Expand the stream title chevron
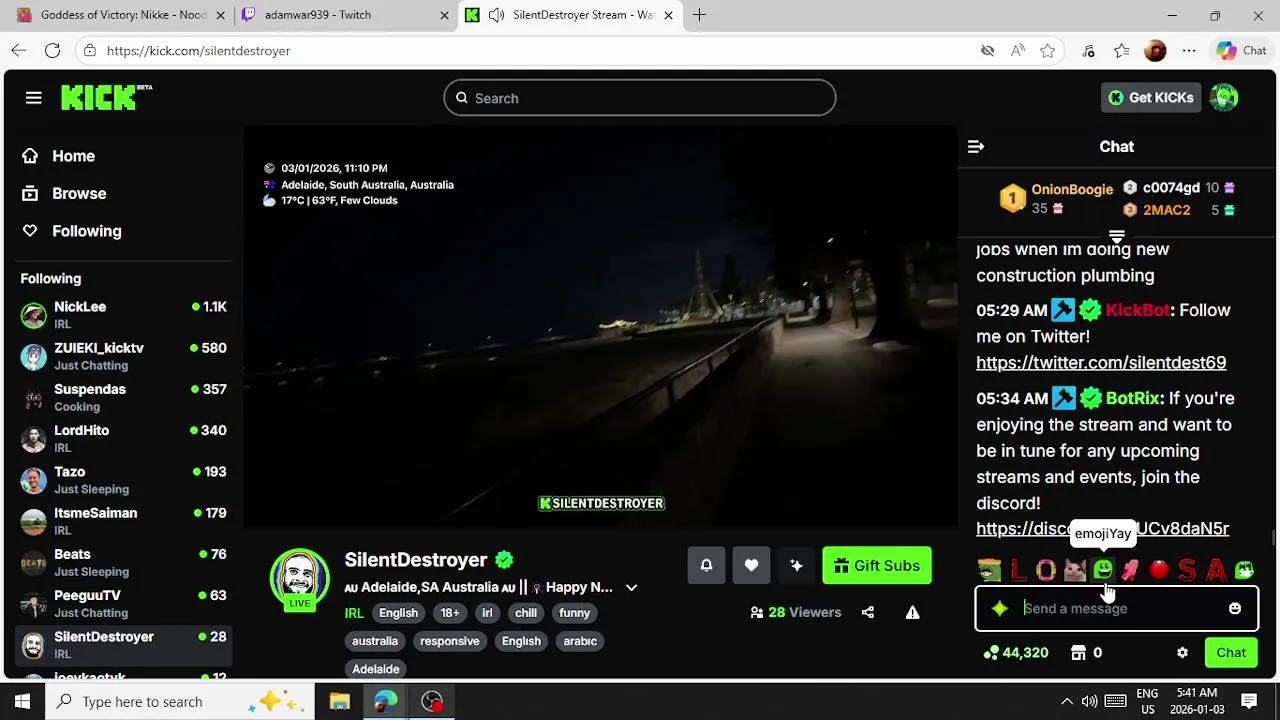 (x=631, y=587)
